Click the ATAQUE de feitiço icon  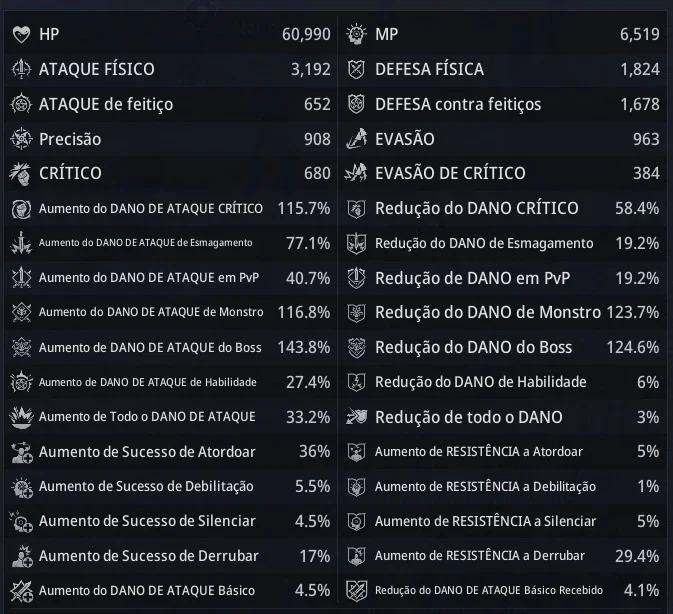tap(21, 104)
